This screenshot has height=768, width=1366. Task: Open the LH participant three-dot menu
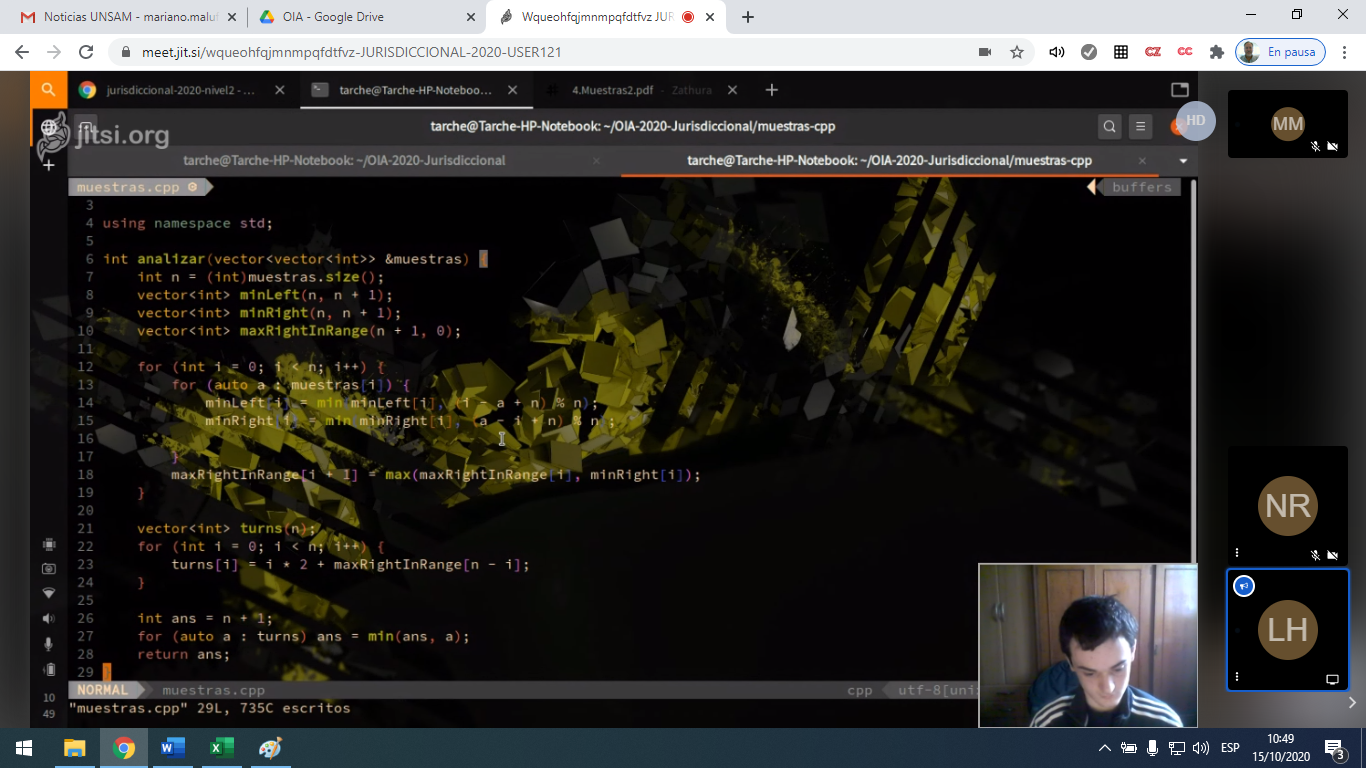pyautogui.click(x=1237, y=677)
